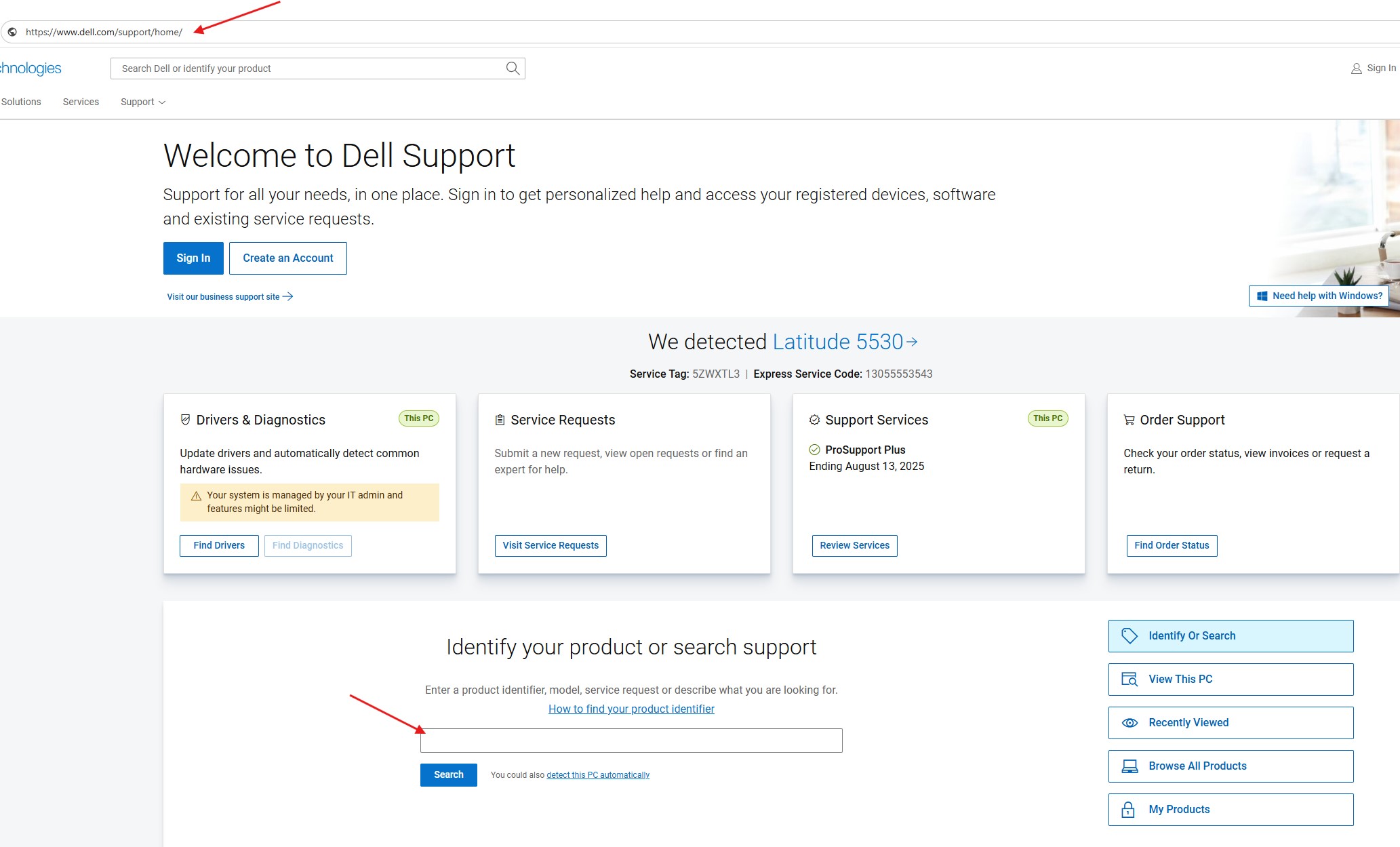
Task: Select the Identify Or Search tag icon
Action: coord(1129,635)
